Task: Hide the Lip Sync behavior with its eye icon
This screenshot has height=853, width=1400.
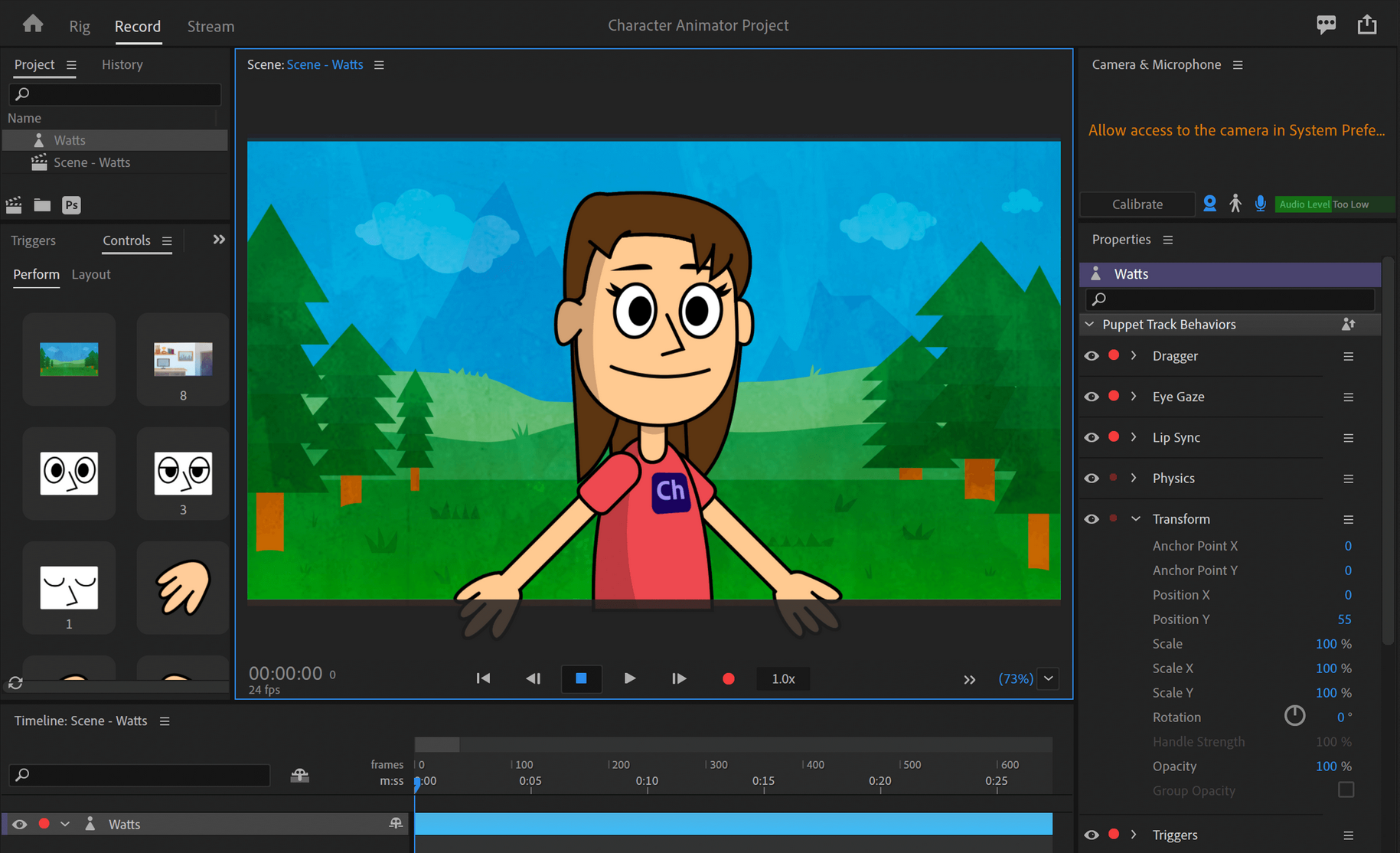Action: pyautogui.click(x=1092, y=437)
